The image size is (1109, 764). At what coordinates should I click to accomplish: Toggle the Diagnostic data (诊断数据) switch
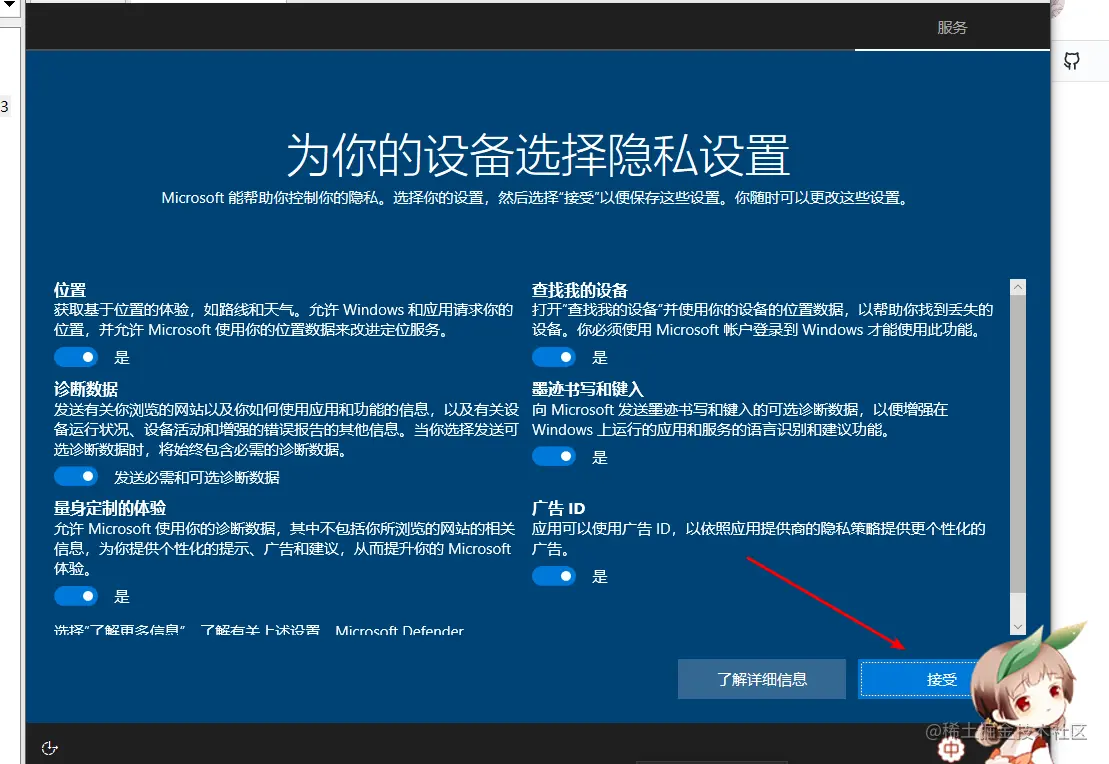pos(76,477)
